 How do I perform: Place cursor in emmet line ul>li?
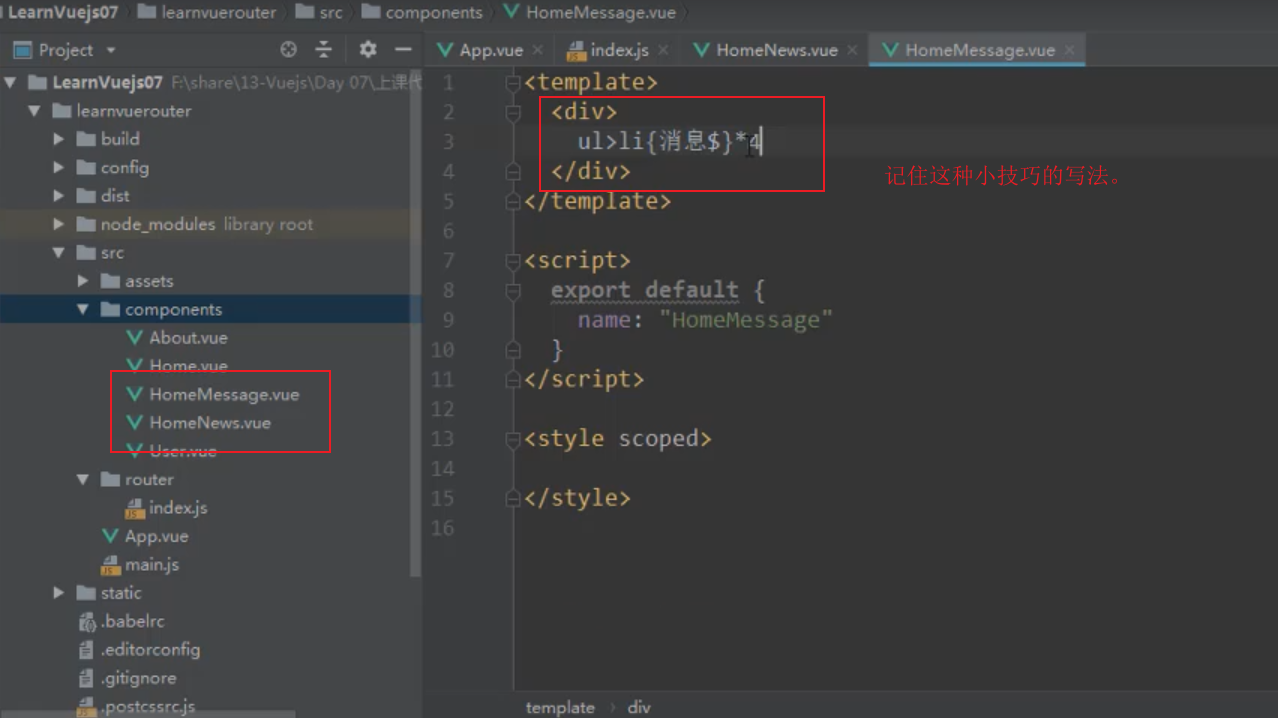coord(670,142)
